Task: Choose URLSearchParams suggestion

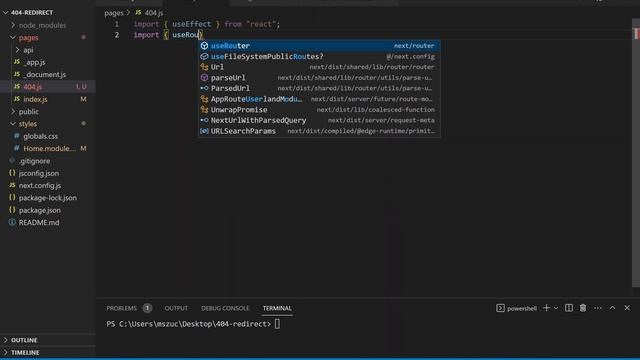Action: click(x=319, y=131)
